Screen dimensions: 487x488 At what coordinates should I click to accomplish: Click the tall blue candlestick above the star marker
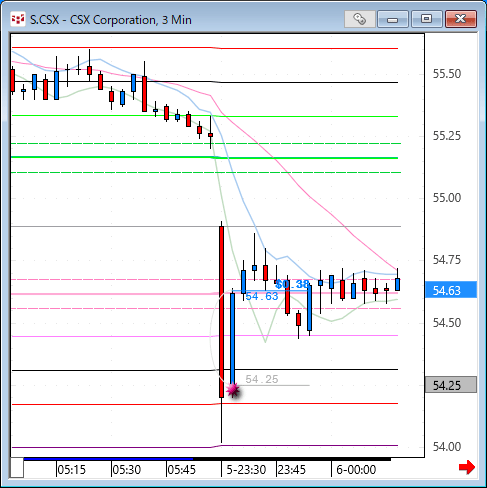click(x=232, y=338)
